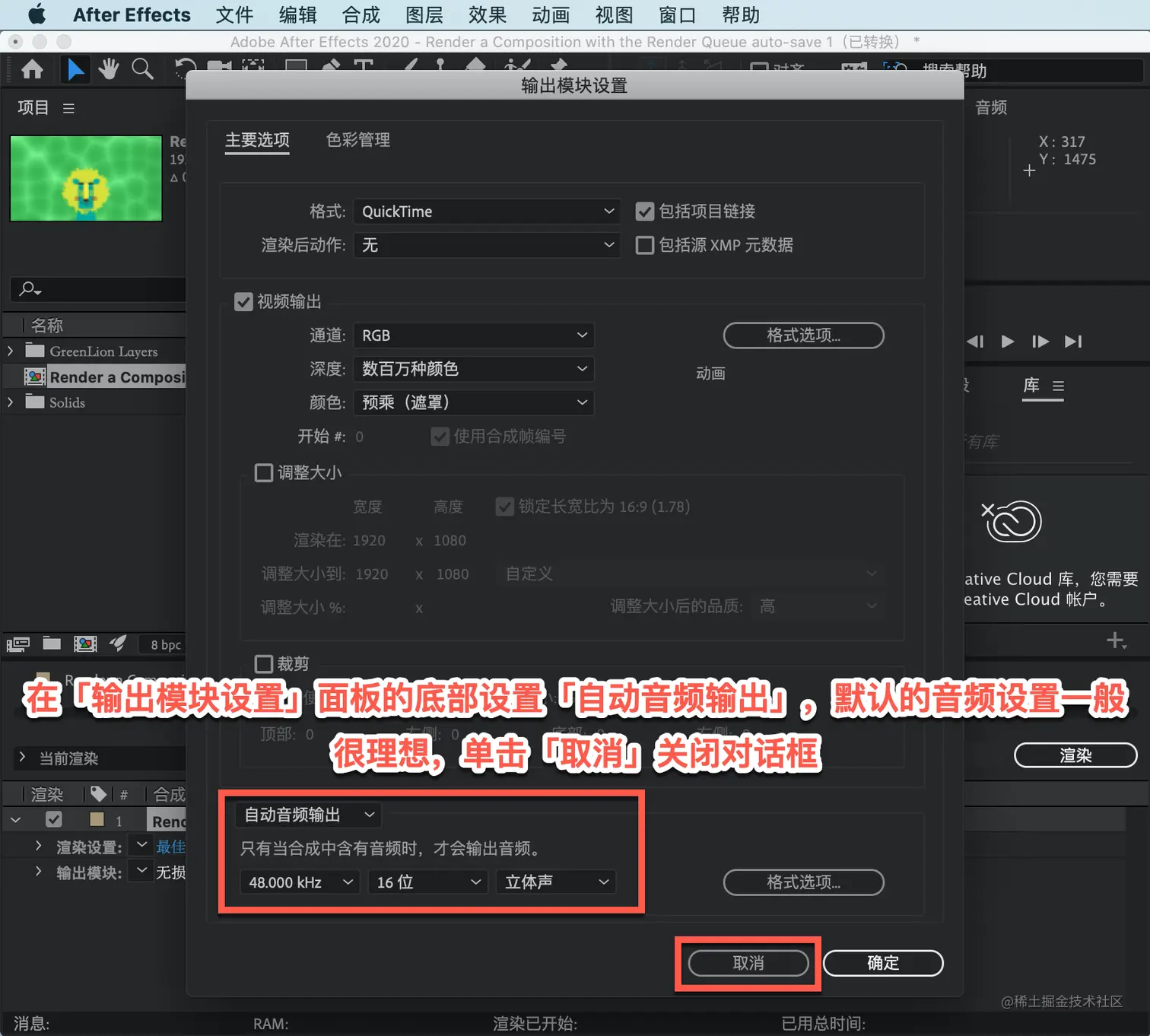Click the 取消 button
The image size is (1150, 1036).
748,963
